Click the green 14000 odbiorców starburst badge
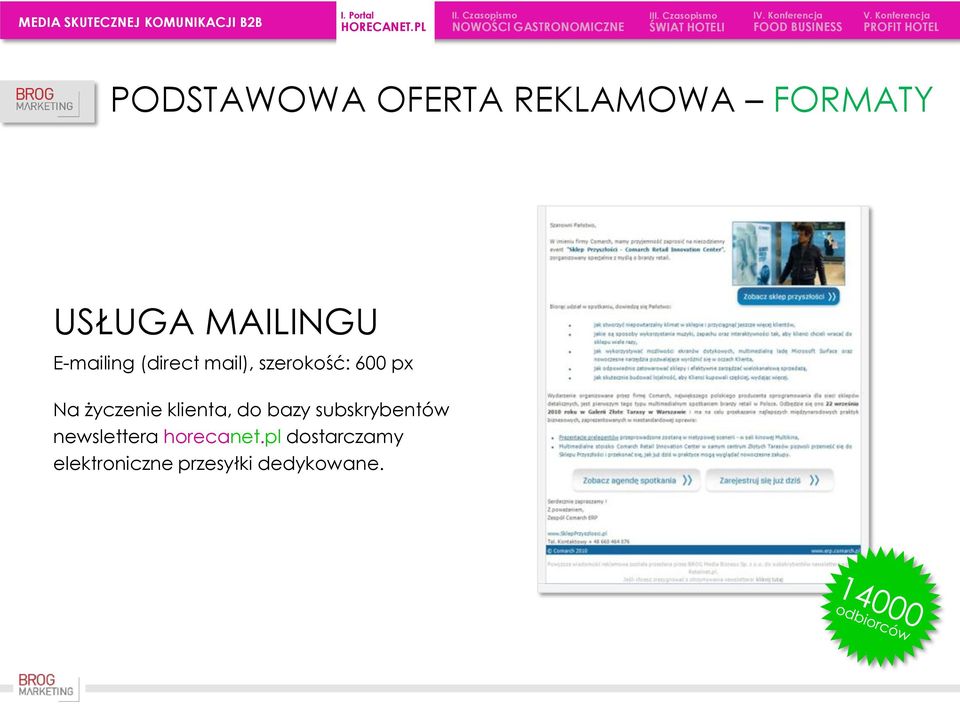The image size is (960, 704). coord(880,606)
